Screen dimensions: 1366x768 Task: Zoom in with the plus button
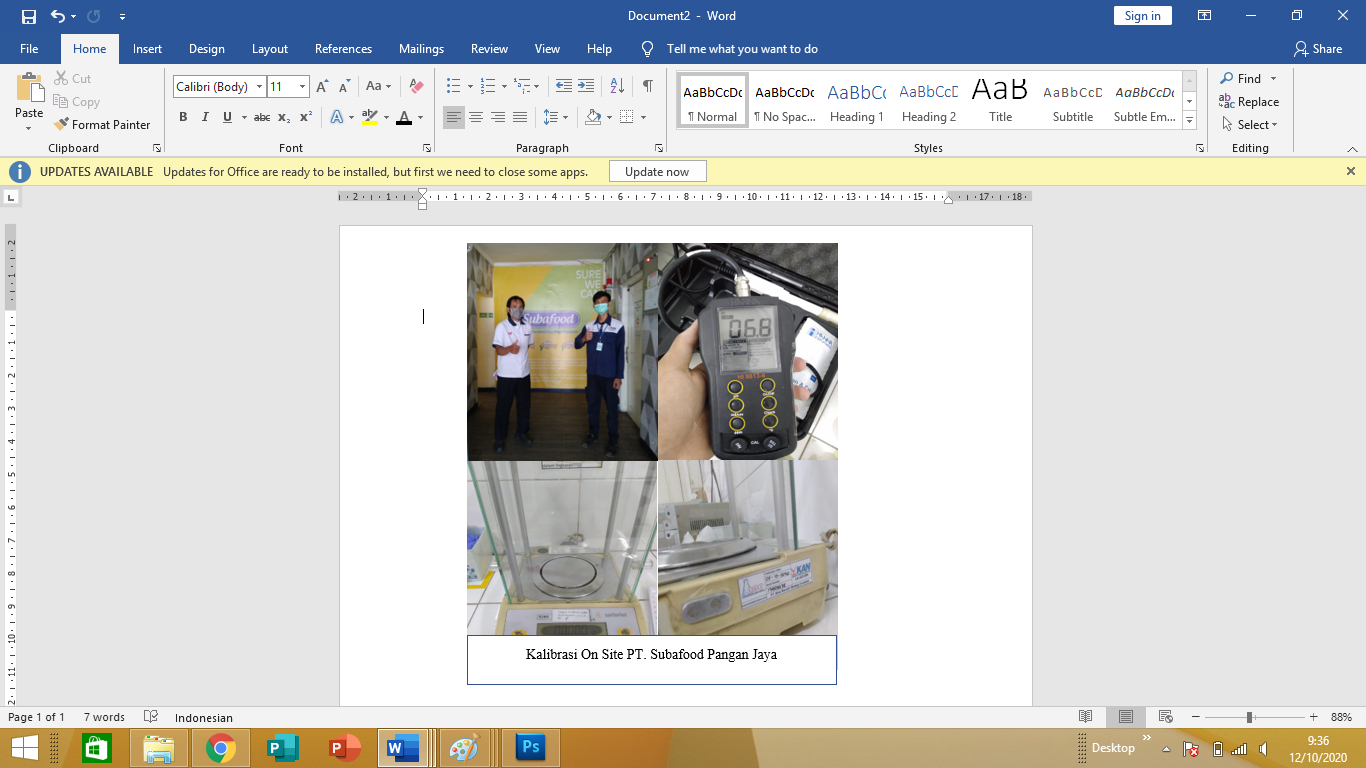tap(1312, 717)
